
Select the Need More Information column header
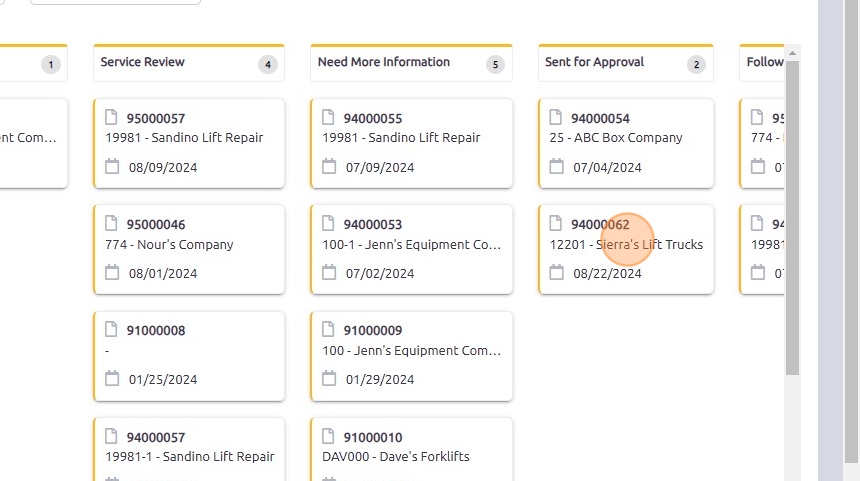[x=383, y=62]
